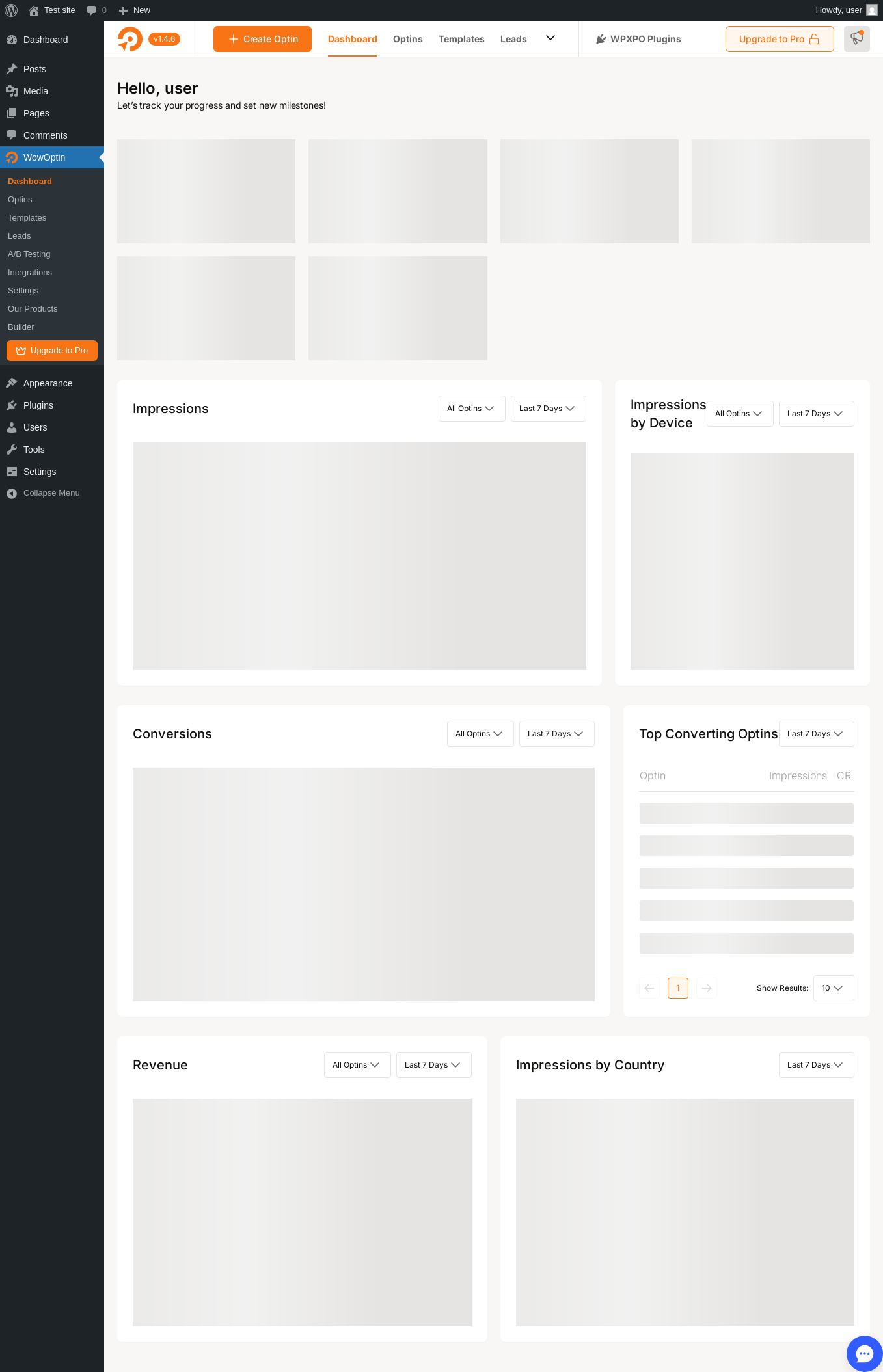Open All Optins dropdown in Impressions by Device
The width and height of the screenshot is (883, 1372).
(x=740, y=414)
